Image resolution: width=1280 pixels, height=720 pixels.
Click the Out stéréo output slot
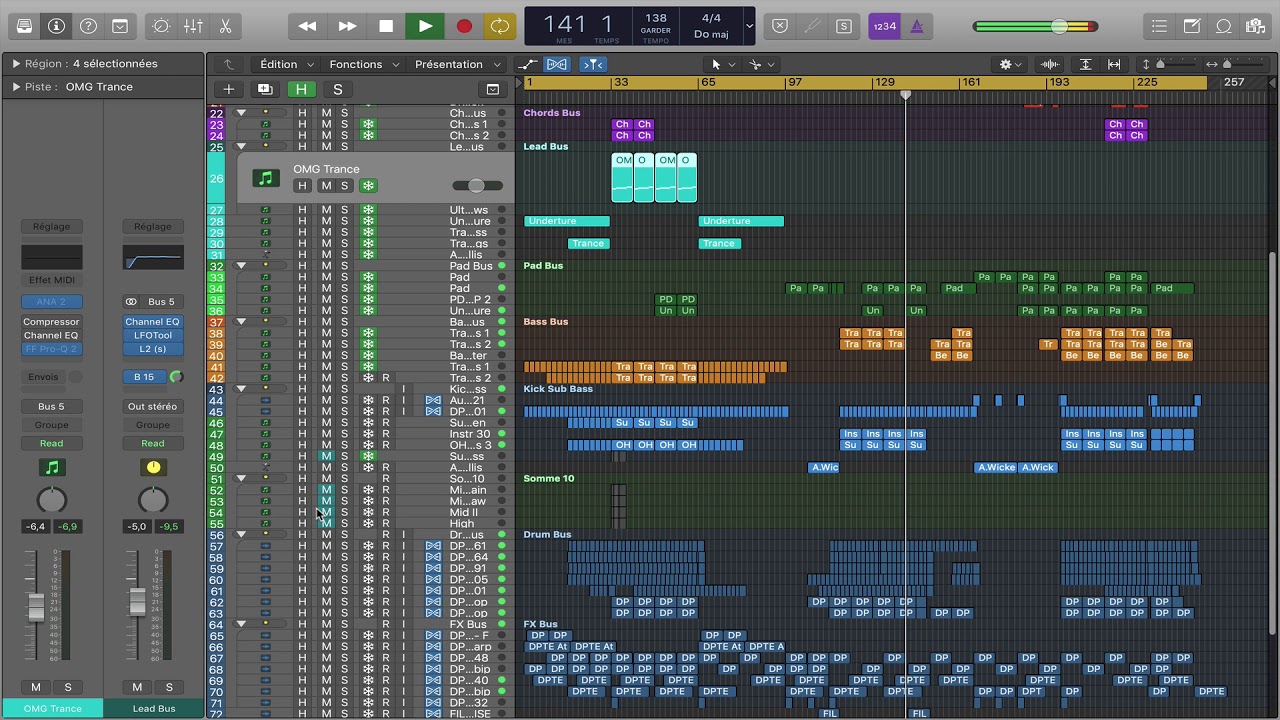[x=153, y=406]
